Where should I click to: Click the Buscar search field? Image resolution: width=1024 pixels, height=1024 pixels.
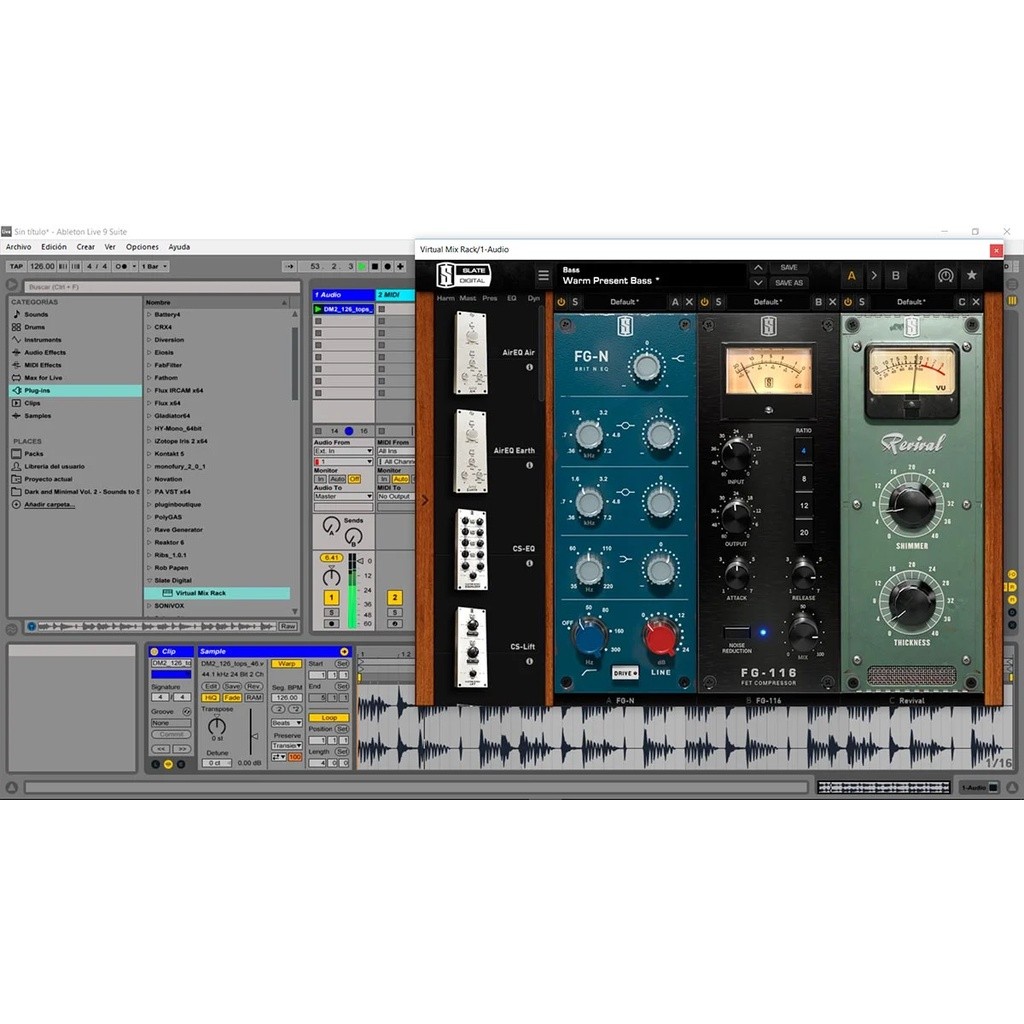(x=162, y=287)
